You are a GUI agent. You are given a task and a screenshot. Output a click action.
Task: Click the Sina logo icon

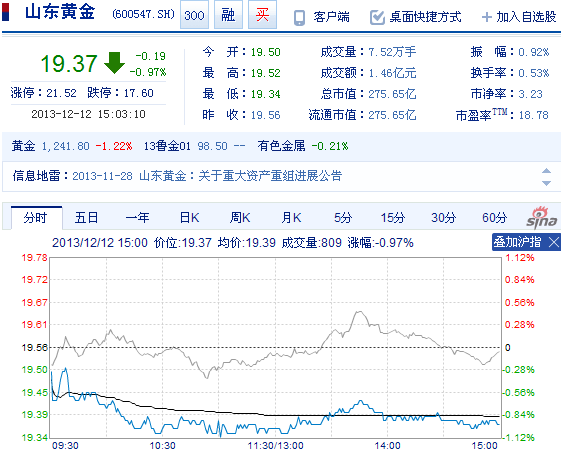[x=542, y=218]
